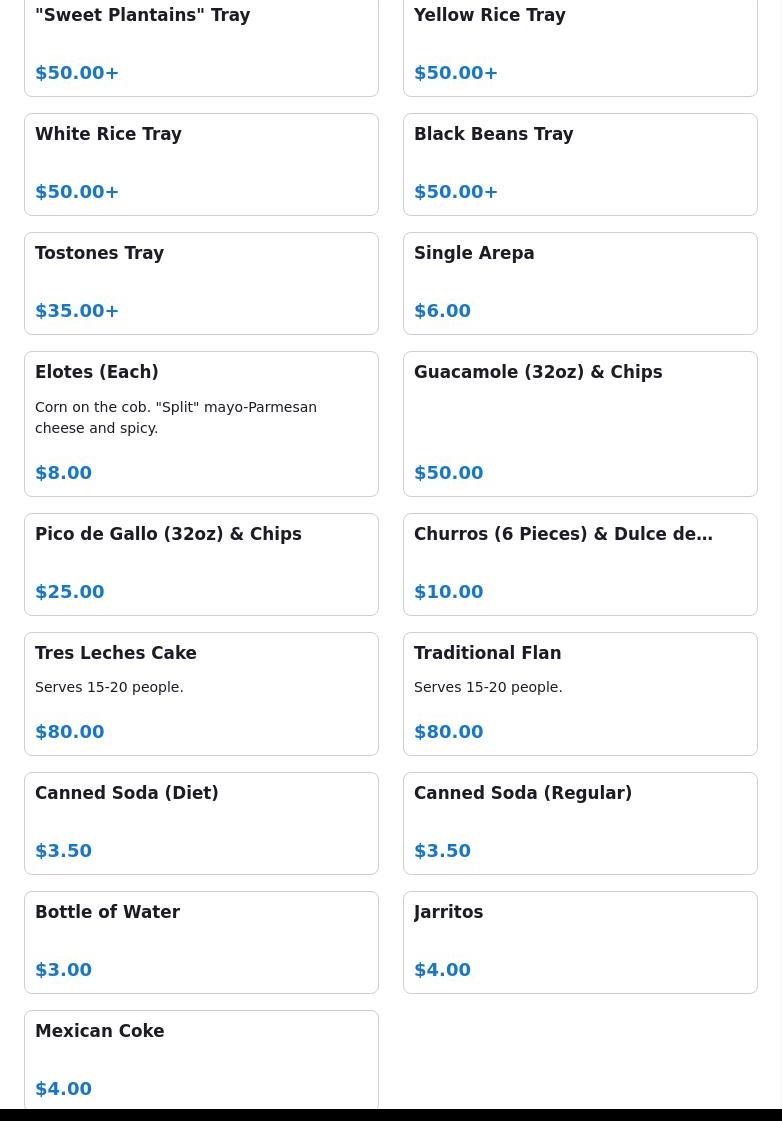The width and height of the screenshot is (782, 1121).
Task: Open Black Beans Tray item
Action: 580,163
